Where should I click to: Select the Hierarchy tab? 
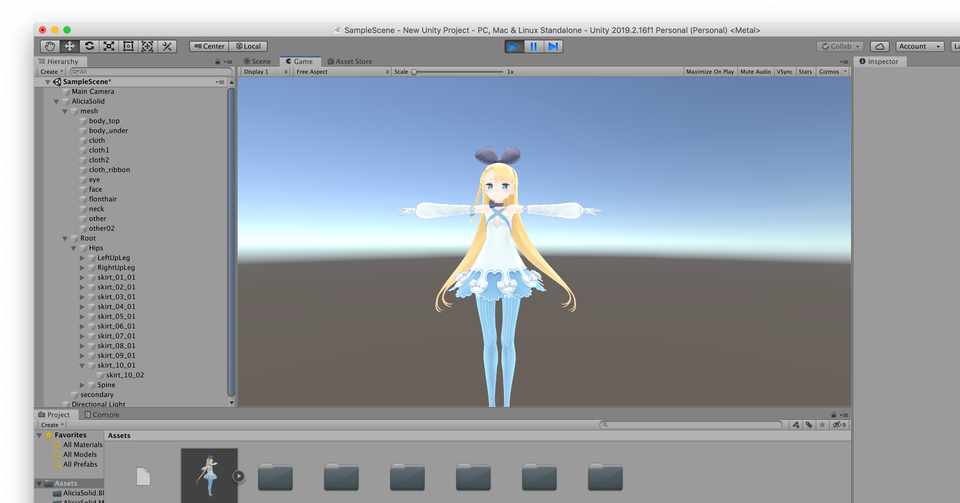pyautogui.click(x=59, y=62)
